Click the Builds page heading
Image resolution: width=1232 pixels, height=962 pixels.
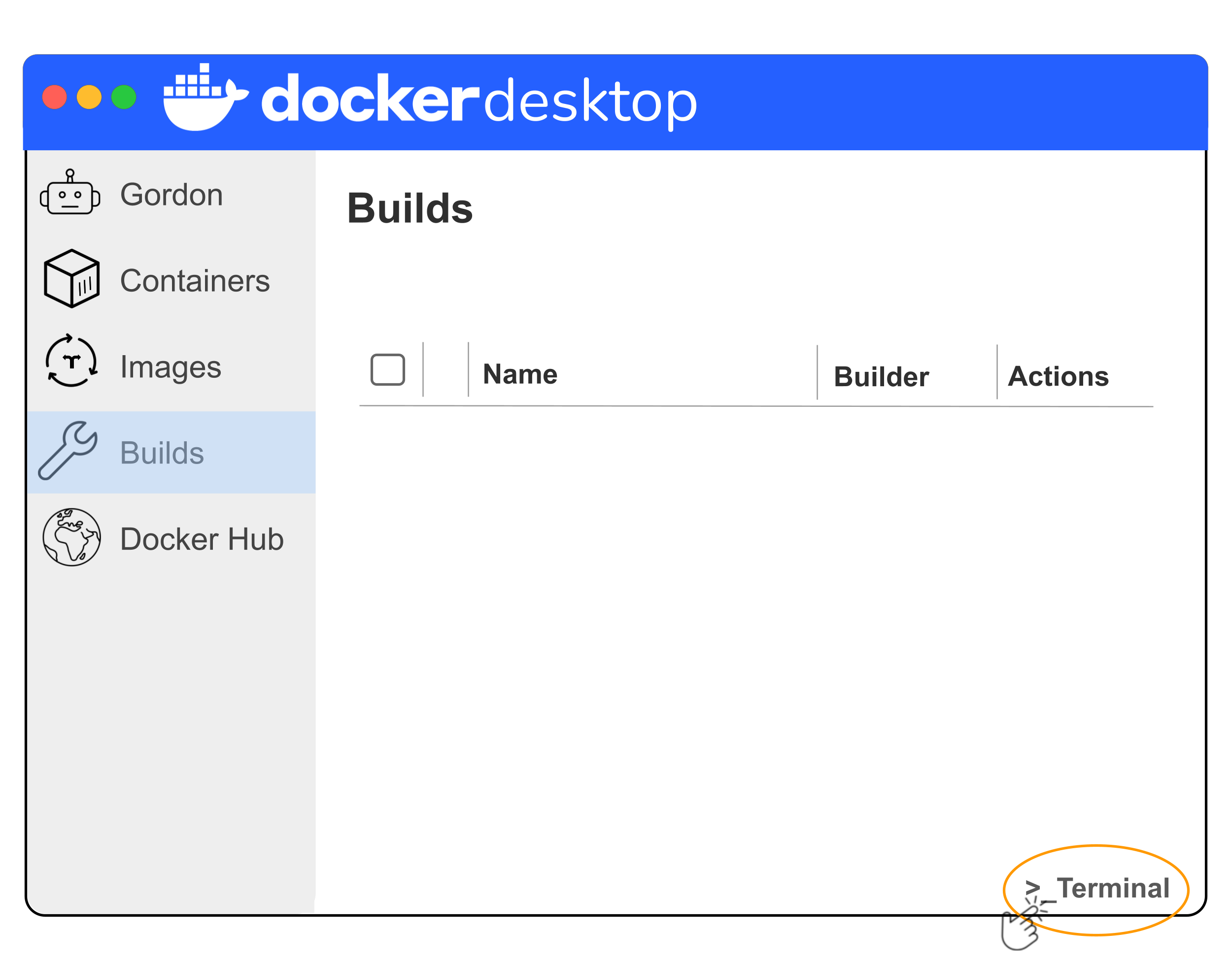(x=410, y=209)
